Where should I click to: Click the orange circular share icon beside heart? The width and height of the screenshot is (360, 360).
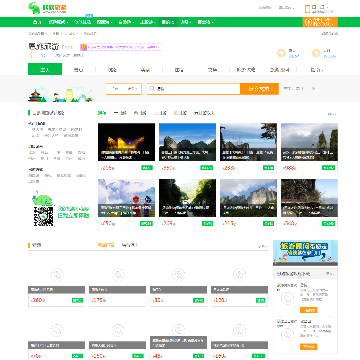[316, 53]
